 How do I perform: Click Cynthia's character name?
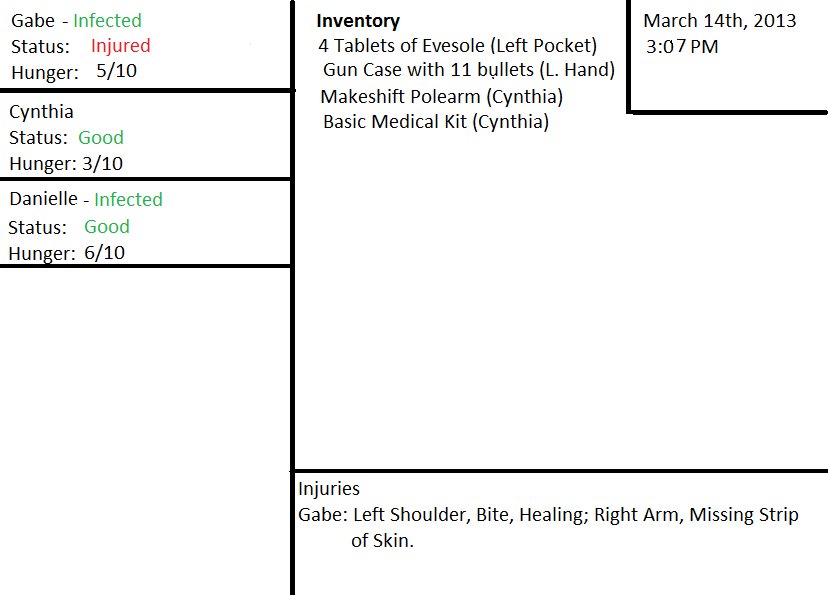click(41, 112)
